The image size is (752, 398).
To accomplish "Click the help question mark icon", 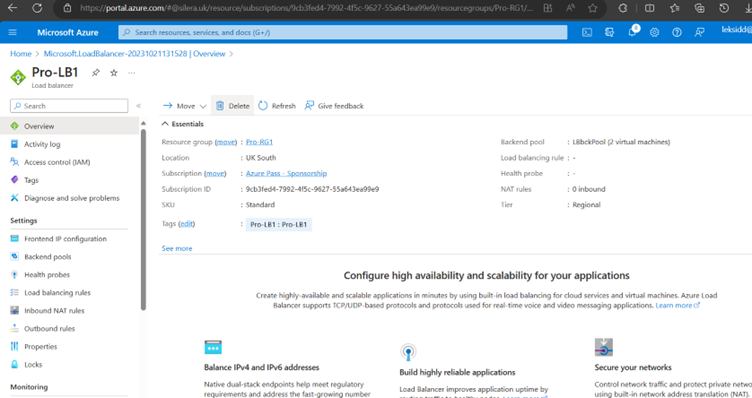I will tap(677, 33).
